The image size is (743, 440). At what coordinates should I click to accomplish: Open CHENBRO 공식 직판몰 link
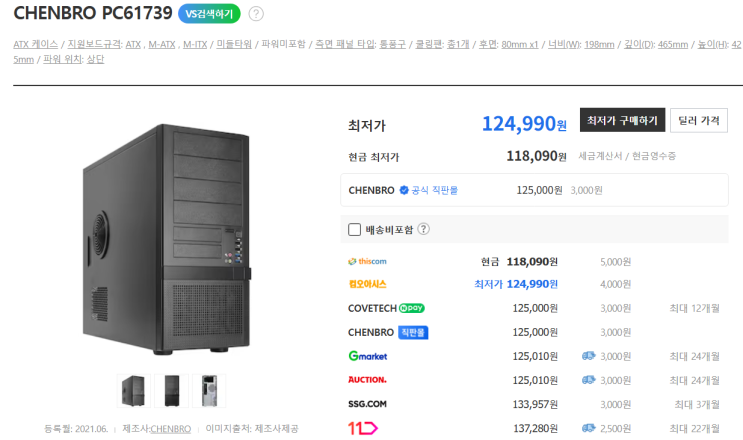(x=435, y=190)
